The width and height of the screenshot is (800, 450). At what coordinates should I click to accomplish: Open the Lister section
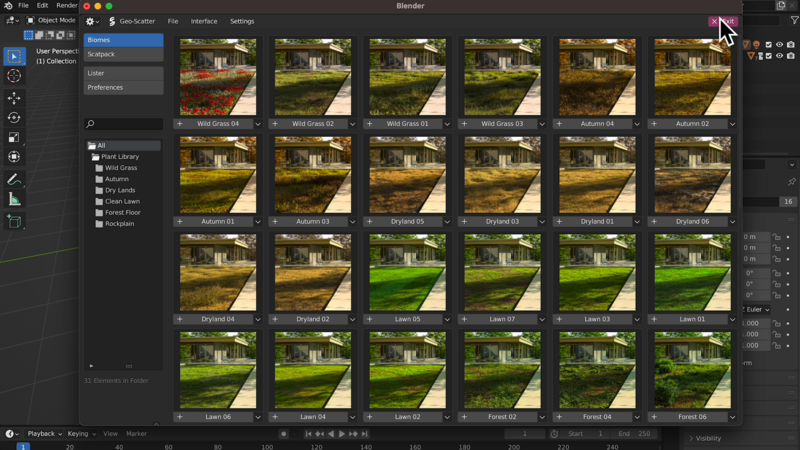coord(123,73)
